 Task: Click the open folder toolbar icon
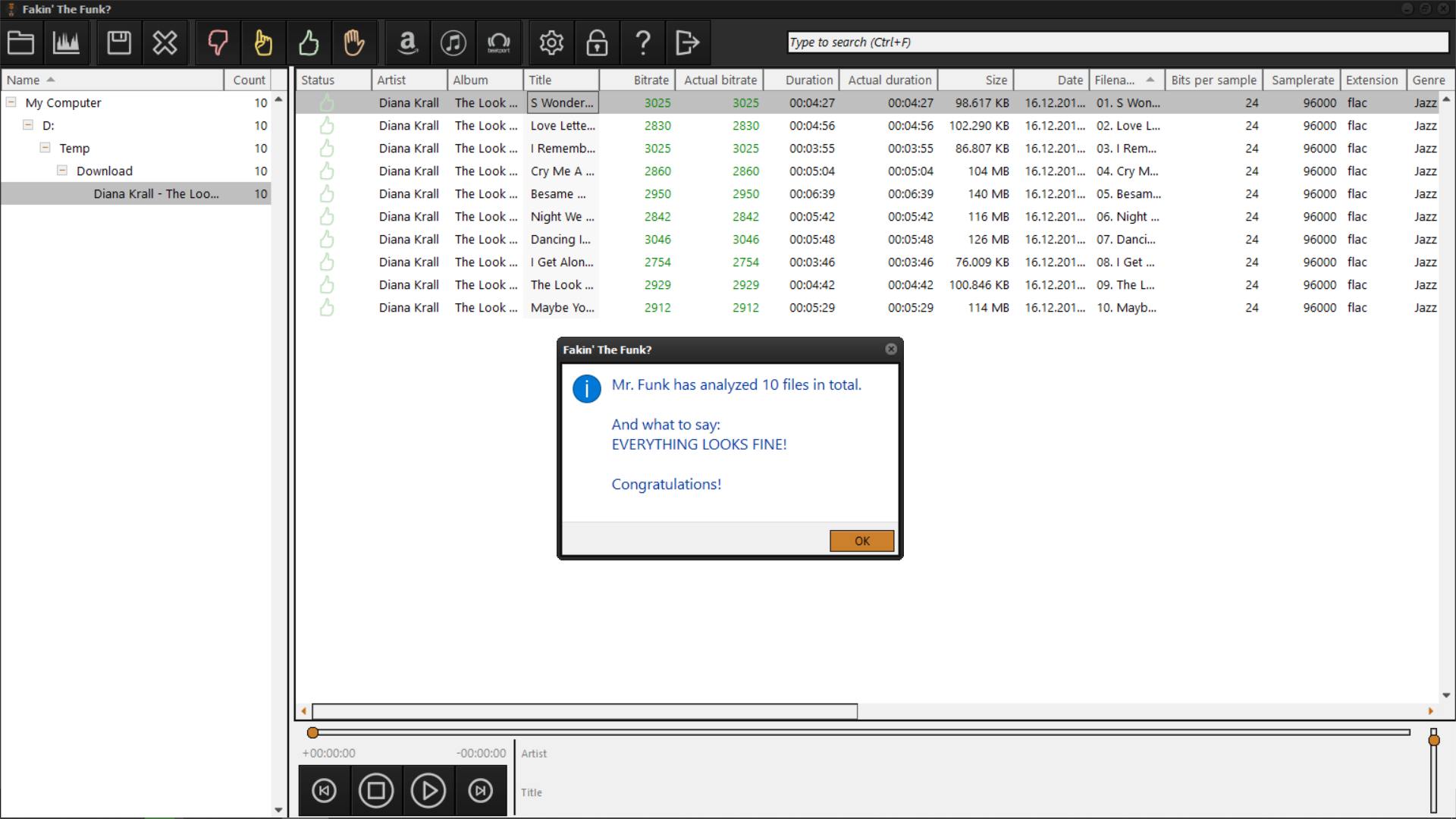21,42
